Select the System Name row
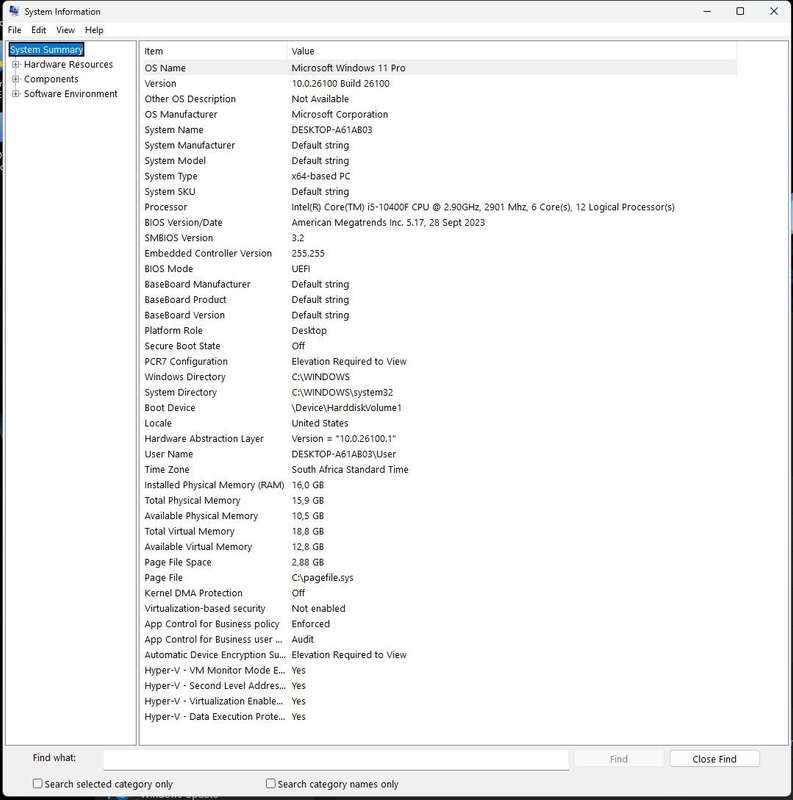 click(x=439, y=130)
